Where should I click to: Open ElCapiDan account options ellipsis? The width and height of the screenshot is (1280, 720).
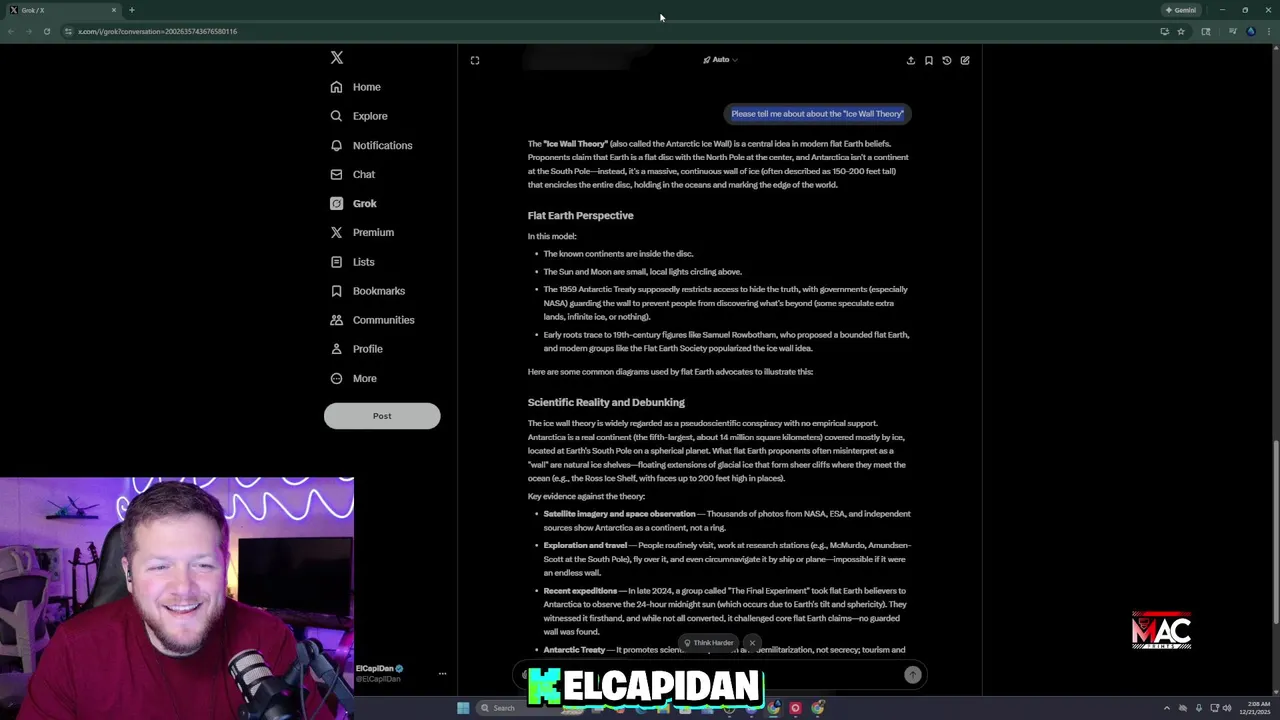point(442,674)
